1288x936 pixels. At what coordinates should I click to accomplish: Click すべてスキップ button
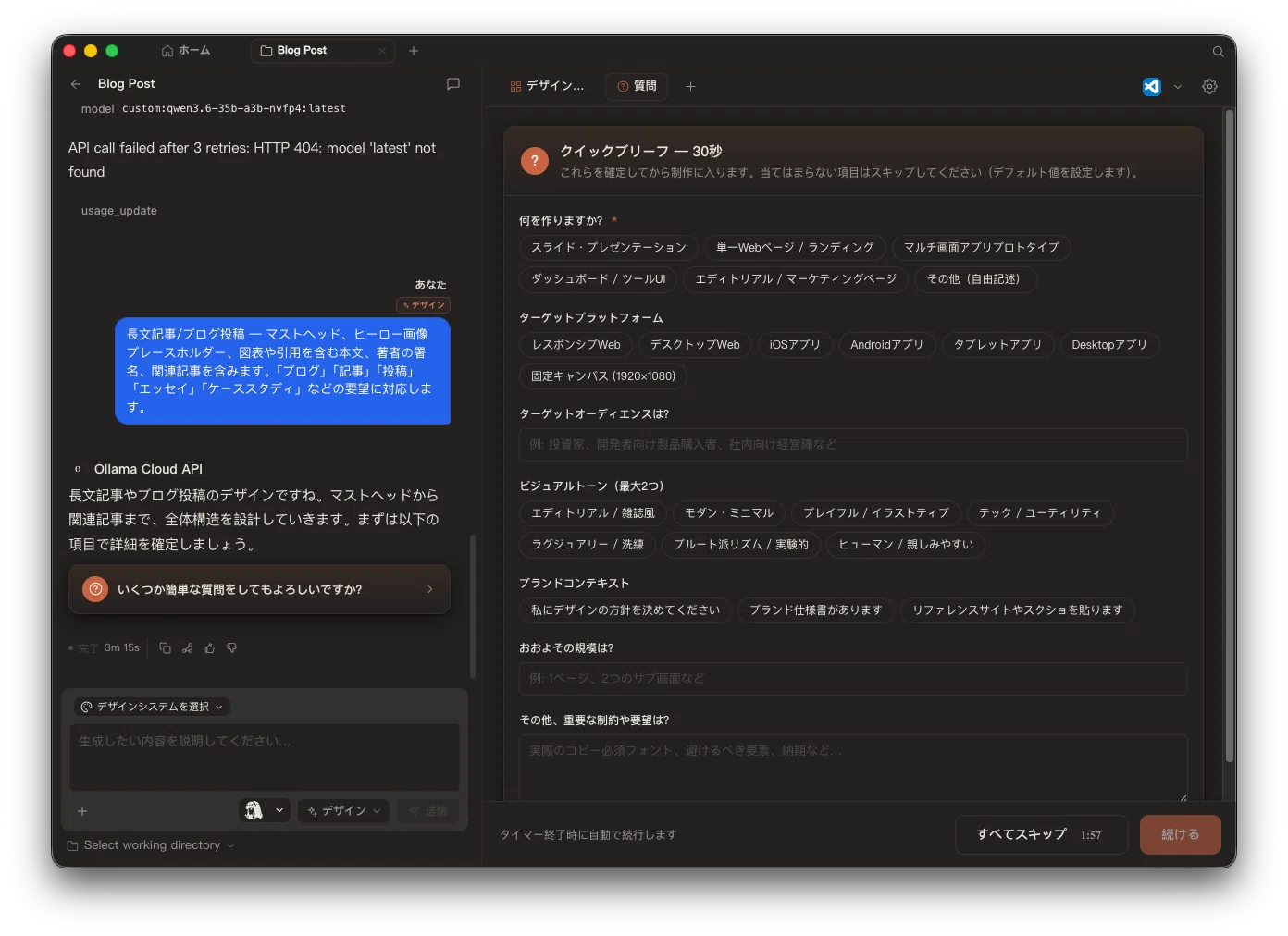click(1041, 834)
